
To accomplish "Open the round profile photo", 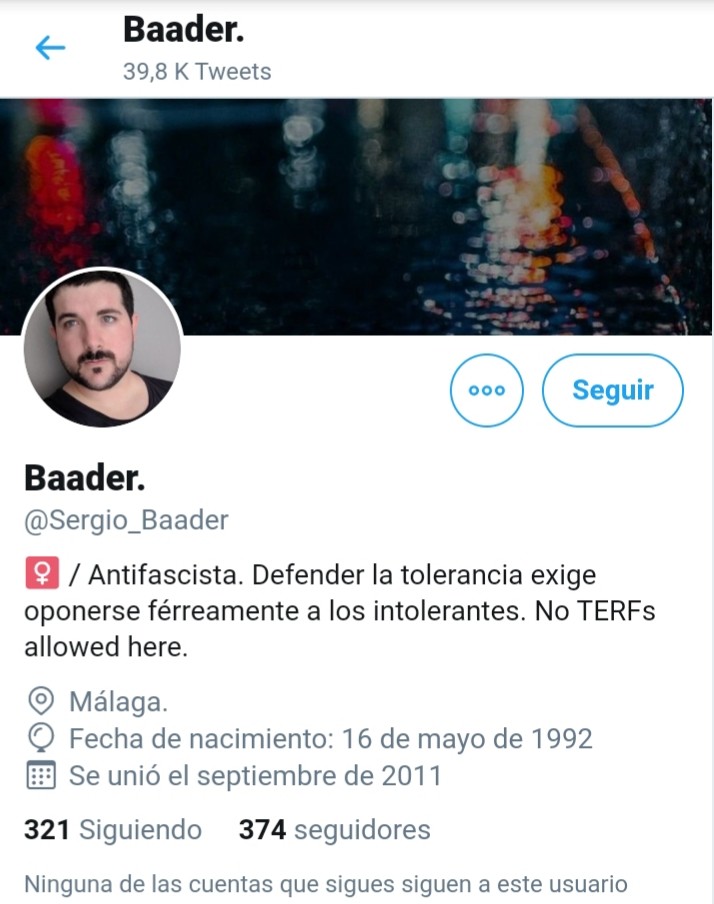I will tap(102, 348).
